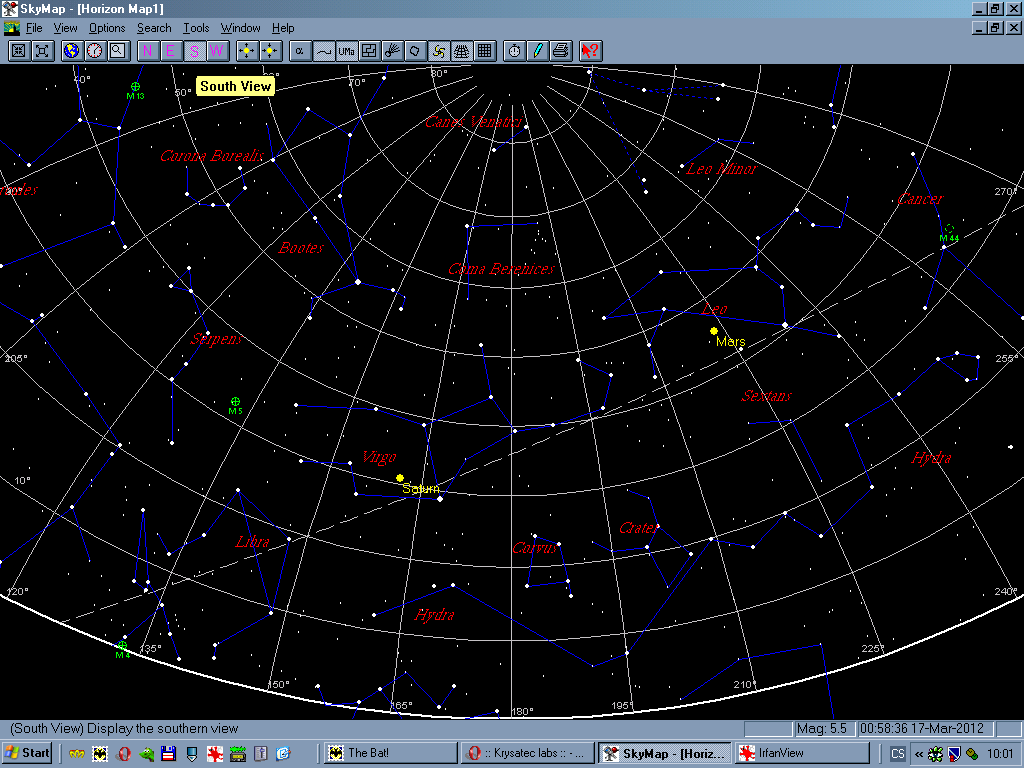
Task: Open the Tools menu
Action: tap(196, 28)
